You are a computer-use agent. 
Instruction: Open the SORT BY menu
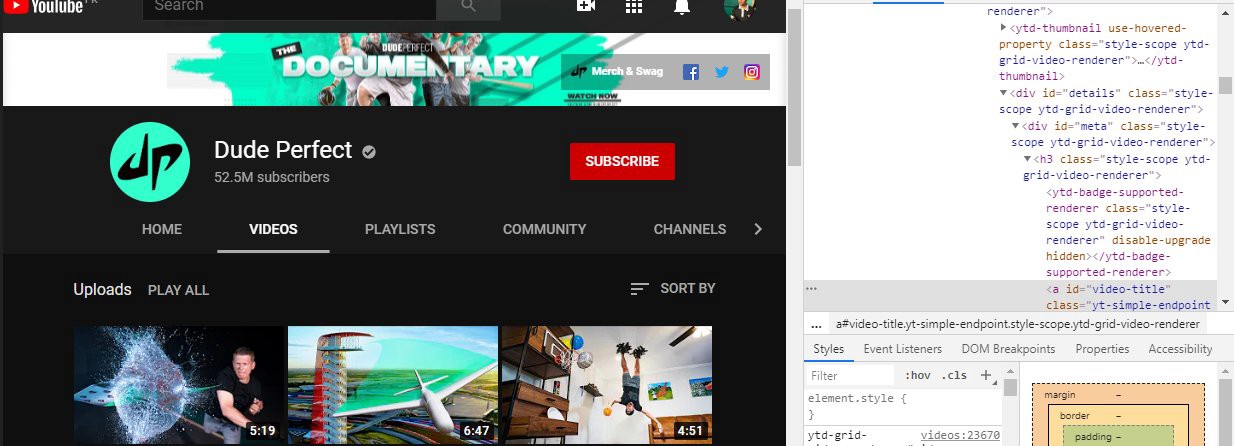pos(673,289)
